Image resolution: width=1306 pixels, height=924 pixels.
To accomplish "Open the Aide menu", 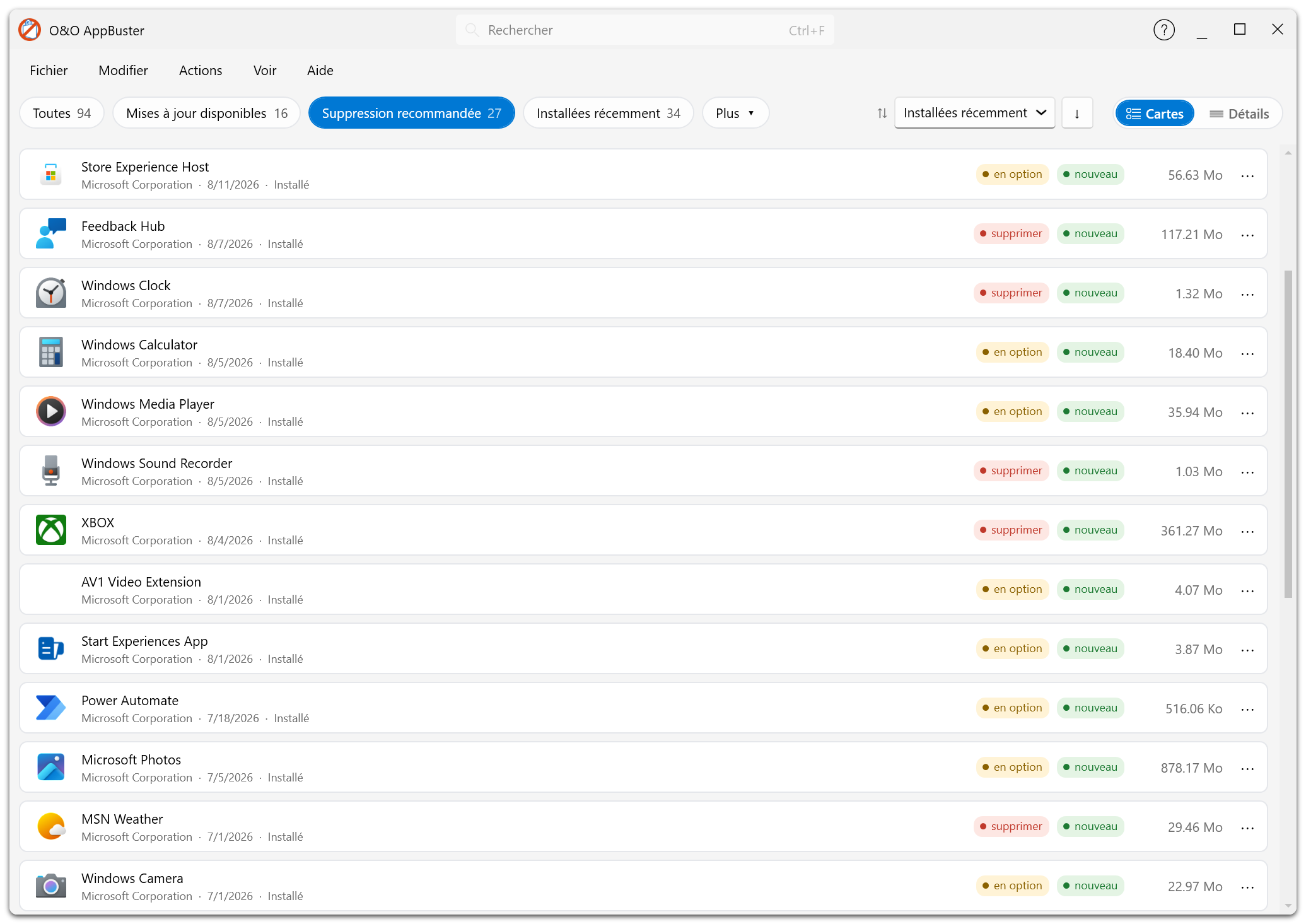I will pyautogui.click(x=320, y=71).
